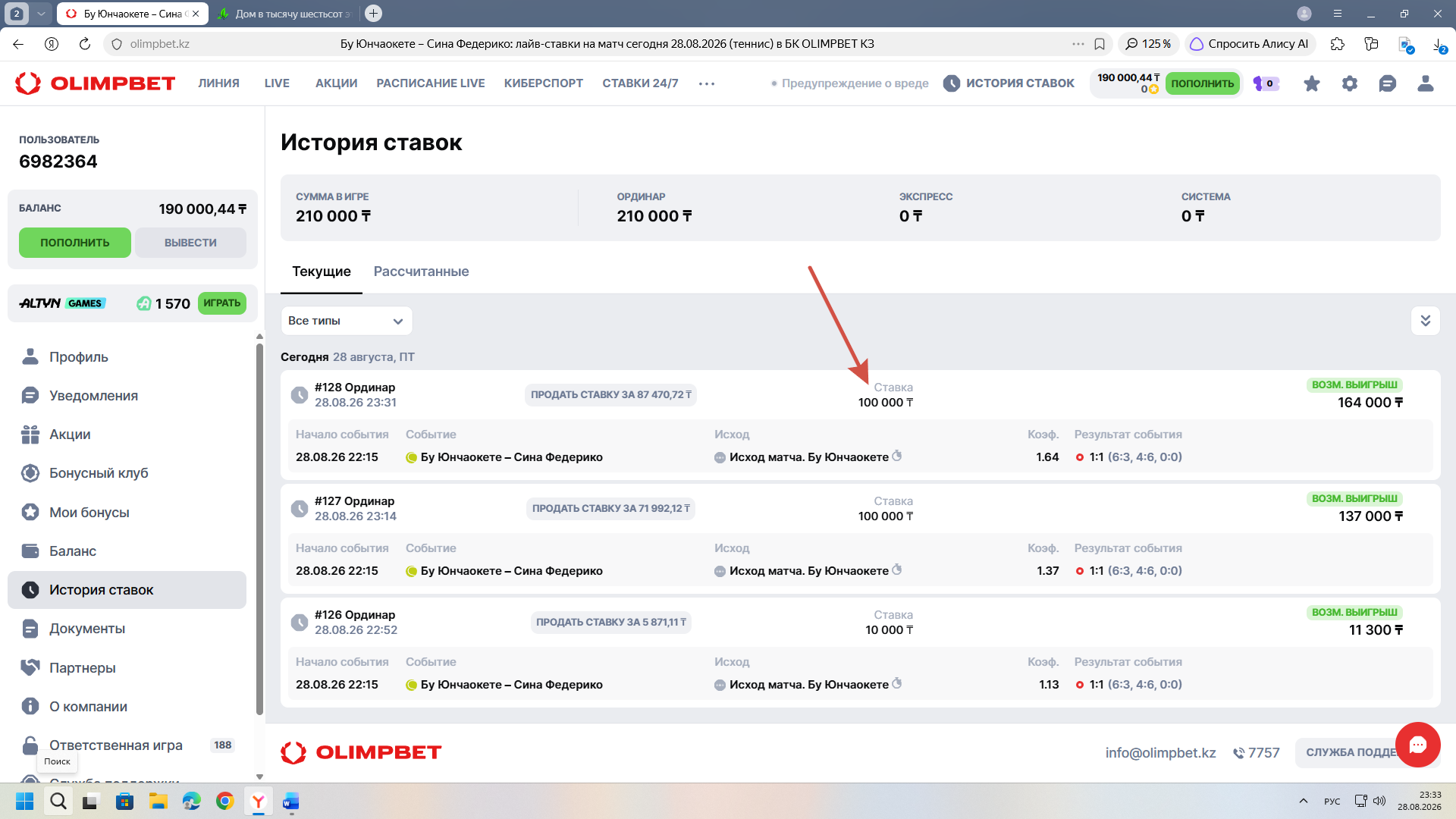Image resolution: width=1456 pixels, height=819 pixels.
Task: Click the Мои бонусы star icon
Action: click(x=30, y=512)
